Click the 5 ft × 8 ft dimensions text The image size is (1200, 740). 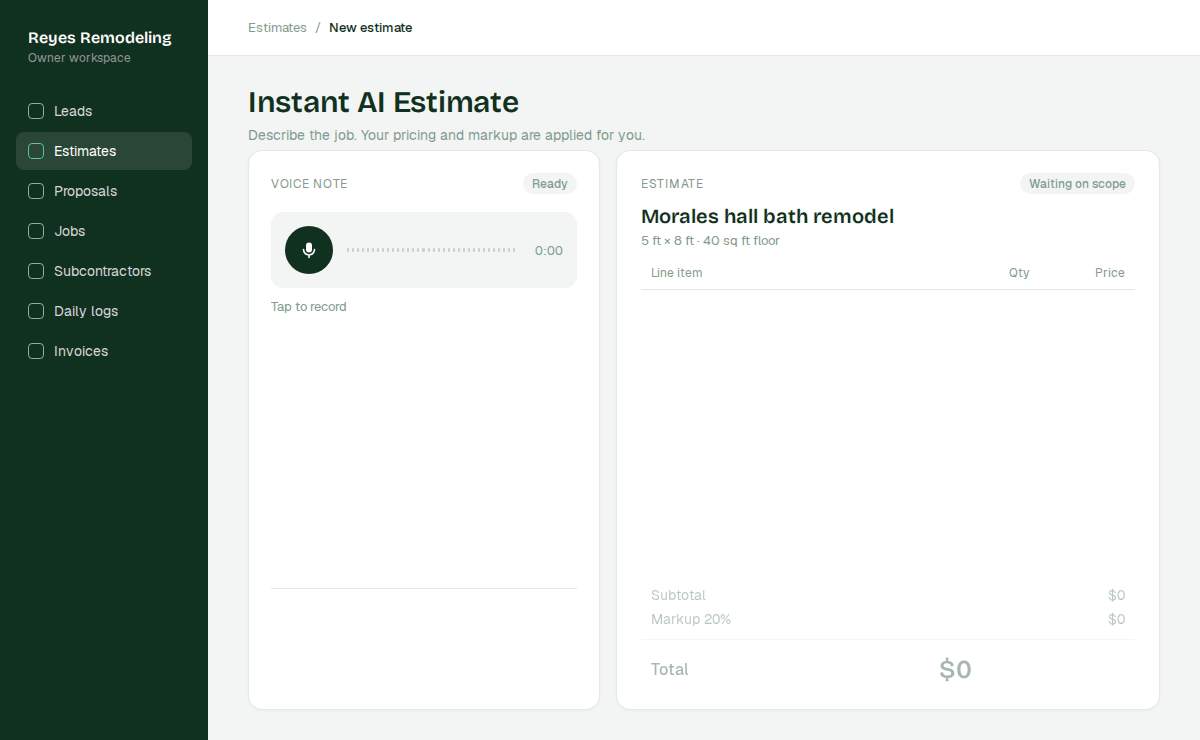710,241
